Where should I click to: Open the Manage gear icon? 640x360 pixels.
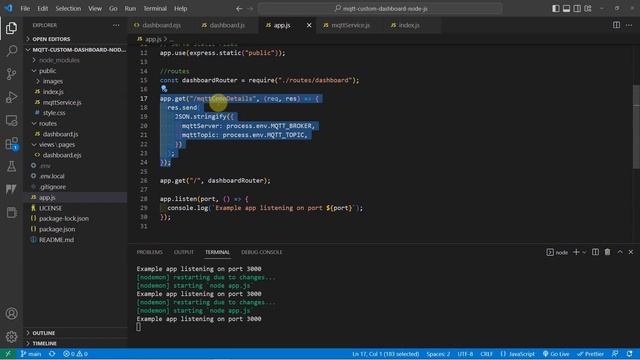click(11, 336)
